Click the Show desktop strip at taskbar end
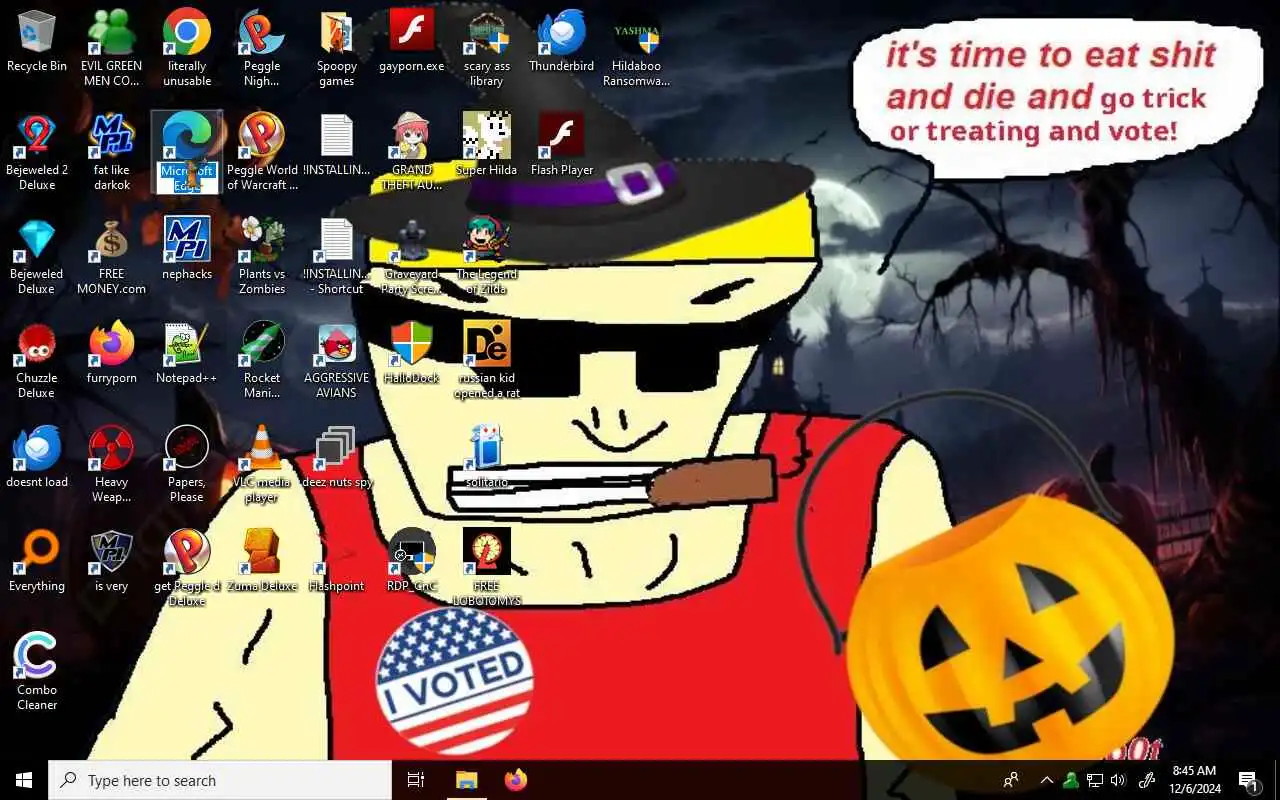This screenshot has width=1280, height=800. click(x=1276, y=780)
